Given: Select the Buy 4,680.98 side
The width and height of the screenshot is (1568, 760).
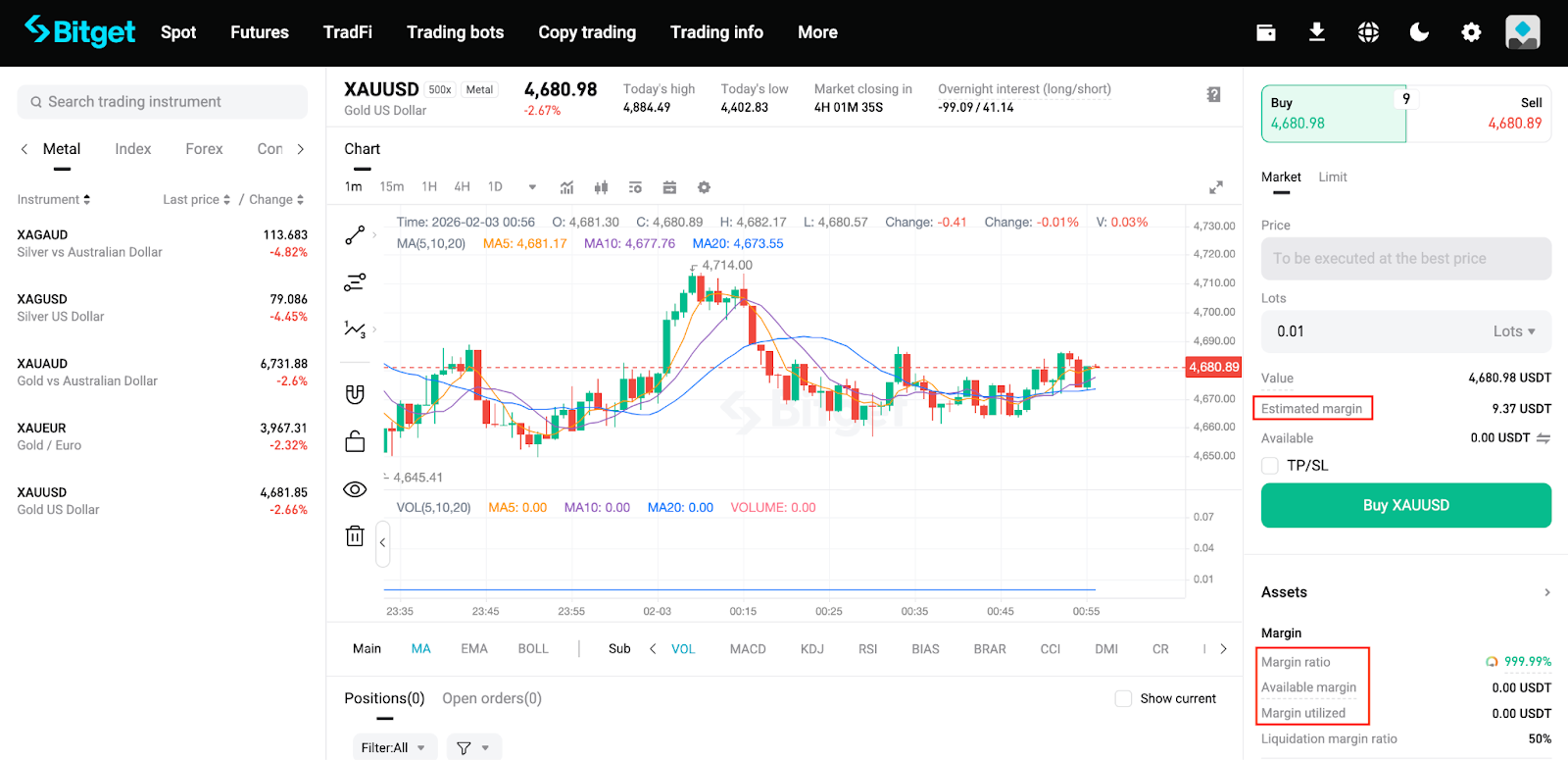Looking at the screenshot, I should tap(1334, 114).
